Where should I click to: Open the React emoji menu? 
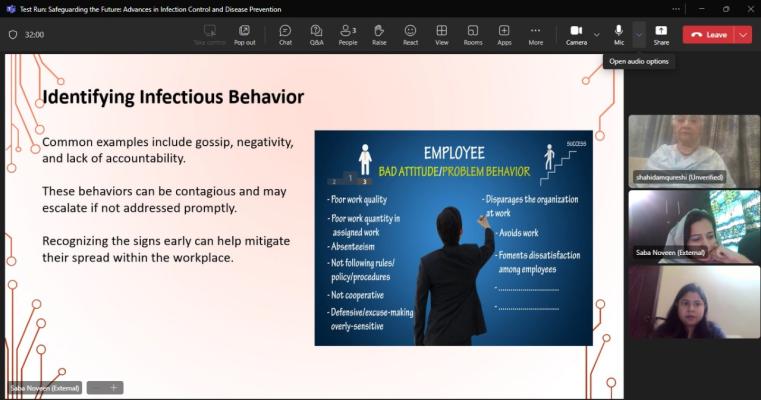click(410, 34)
